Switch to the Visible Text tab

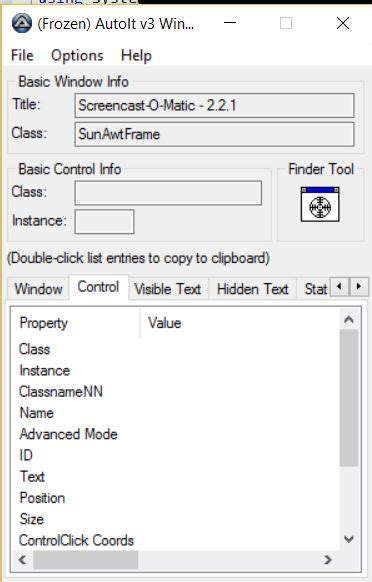click(x=168, y=289)
